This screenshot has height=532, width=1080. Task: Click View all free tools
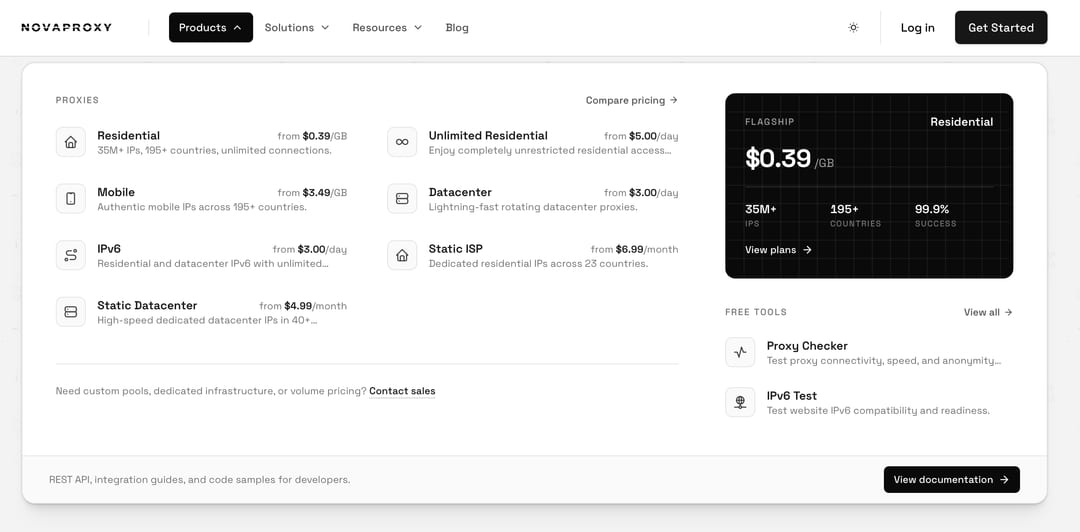click(x=988, y=312)
